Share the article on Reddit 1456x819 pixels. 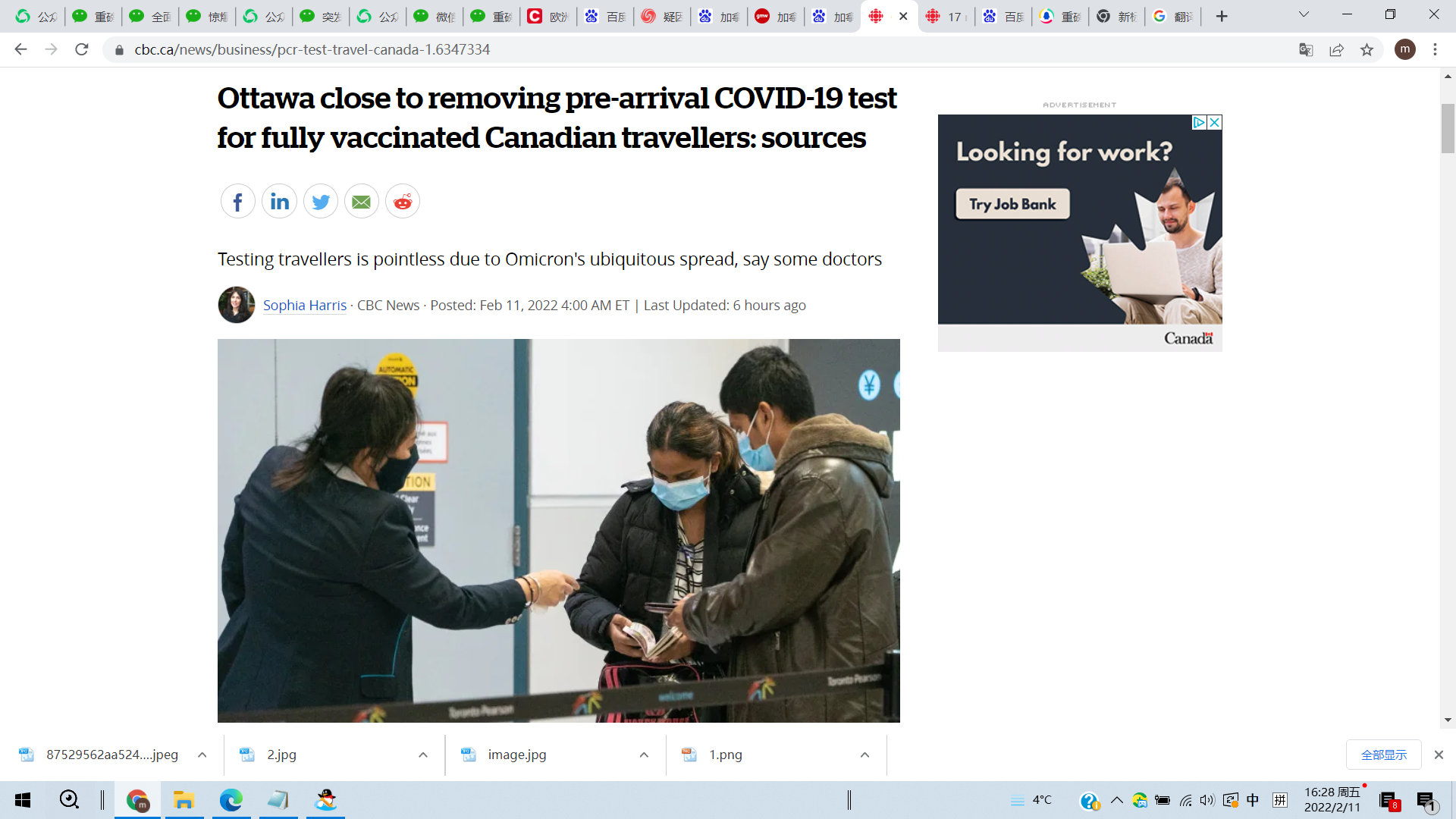point(402,202)
